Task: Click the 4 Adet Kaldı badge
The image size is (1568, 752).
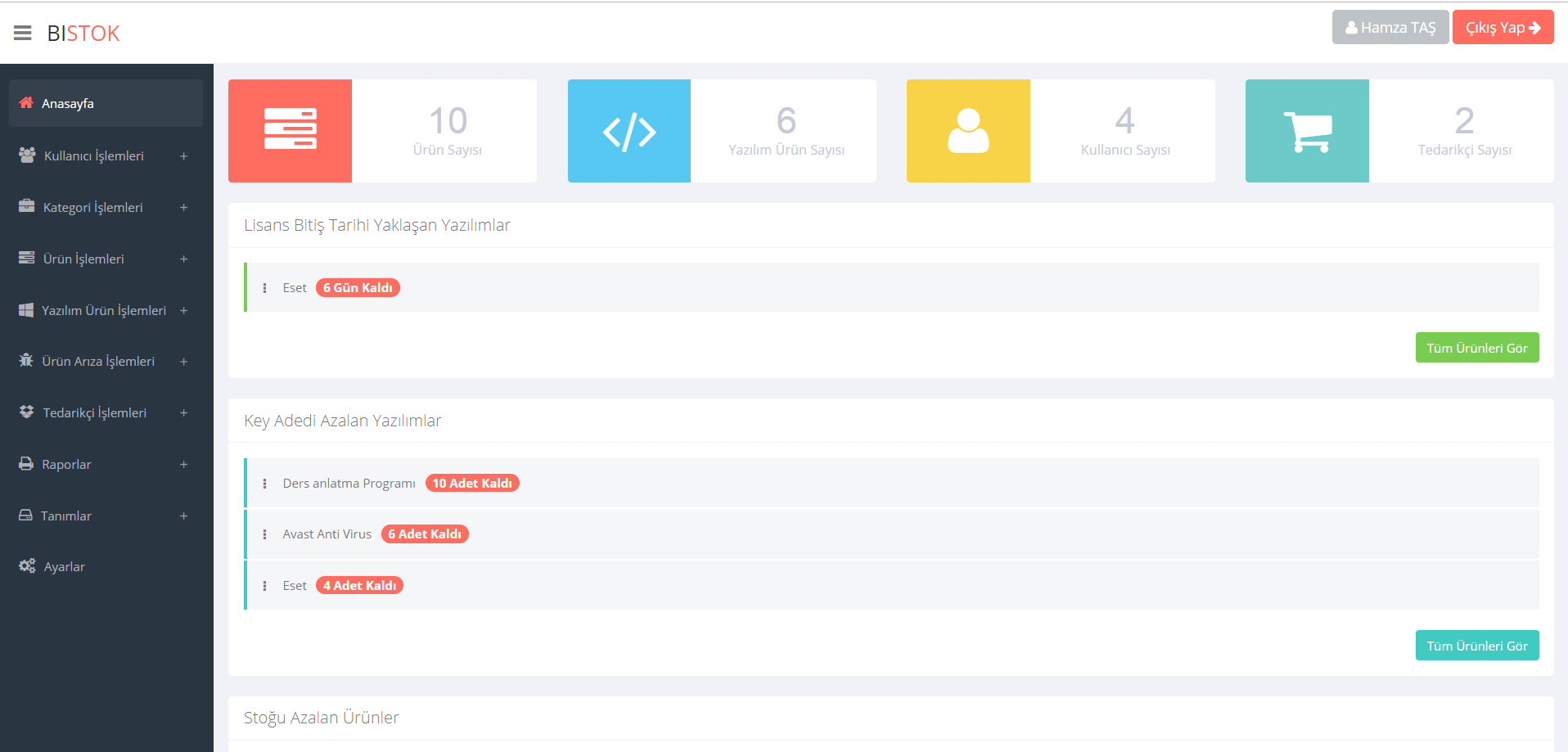Action: [x=359, y=586]
